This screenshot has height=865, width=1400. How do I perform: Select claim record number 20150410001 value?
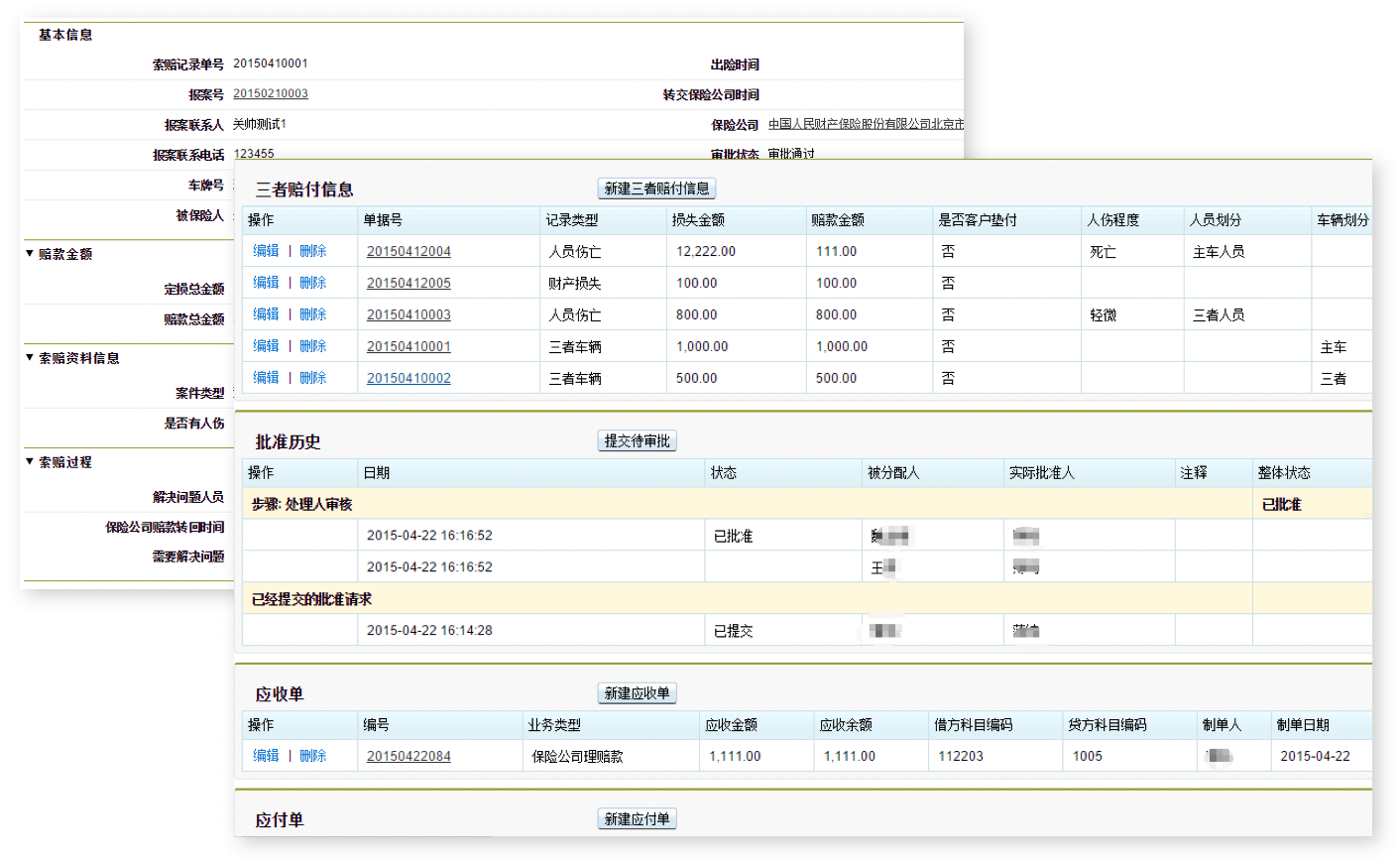tap(271, 63)
